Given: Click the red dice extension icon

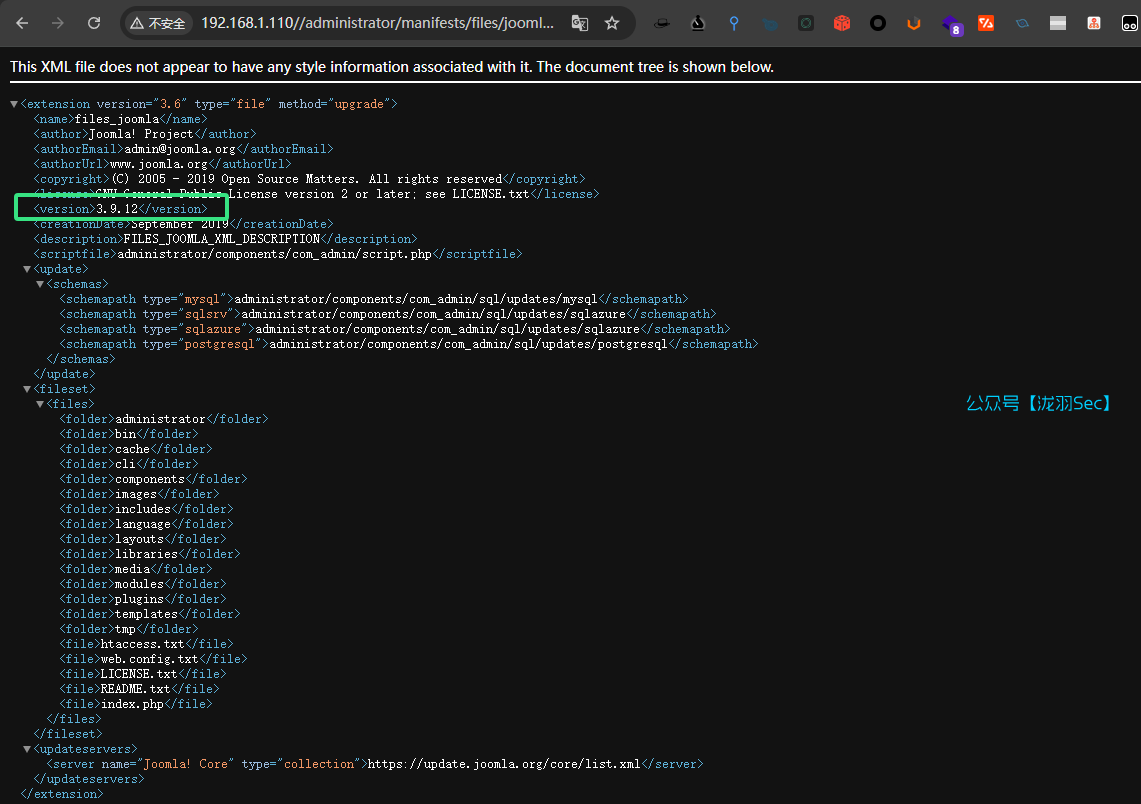Looking at the screenshot, I should (x=842, y=23).
